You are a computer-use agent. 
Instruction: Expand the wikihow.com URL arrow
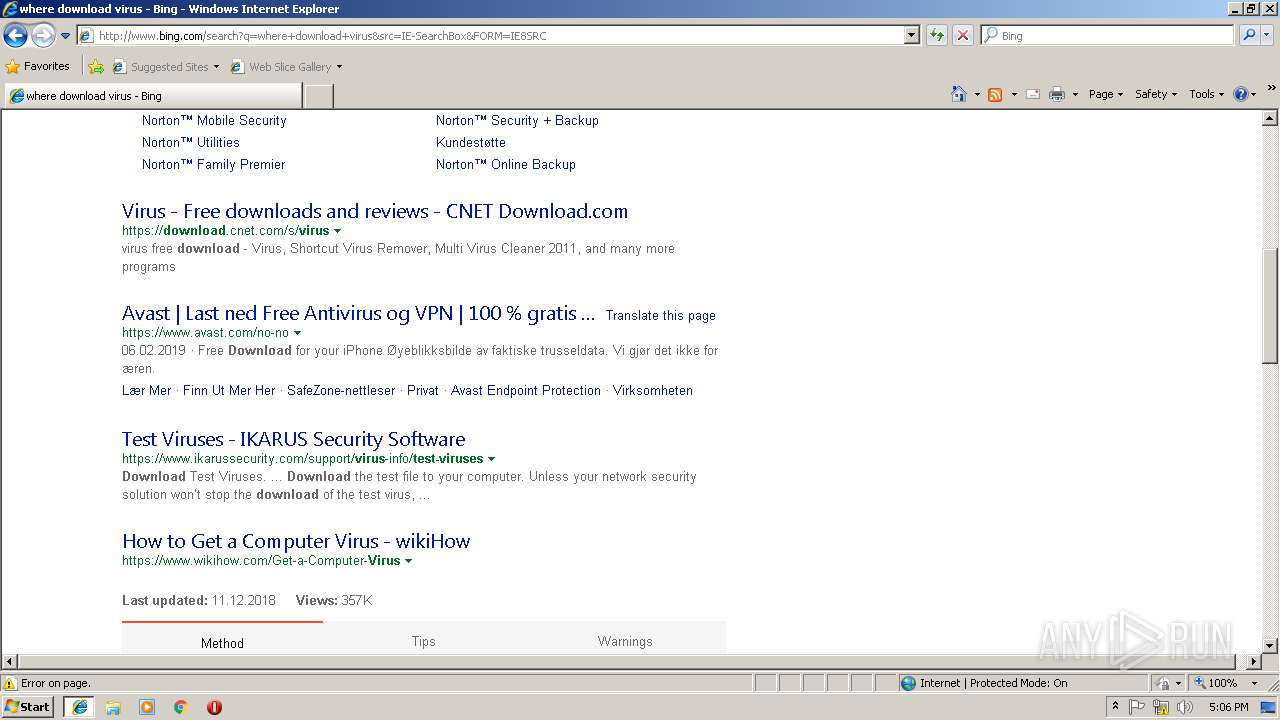(408, 561)
